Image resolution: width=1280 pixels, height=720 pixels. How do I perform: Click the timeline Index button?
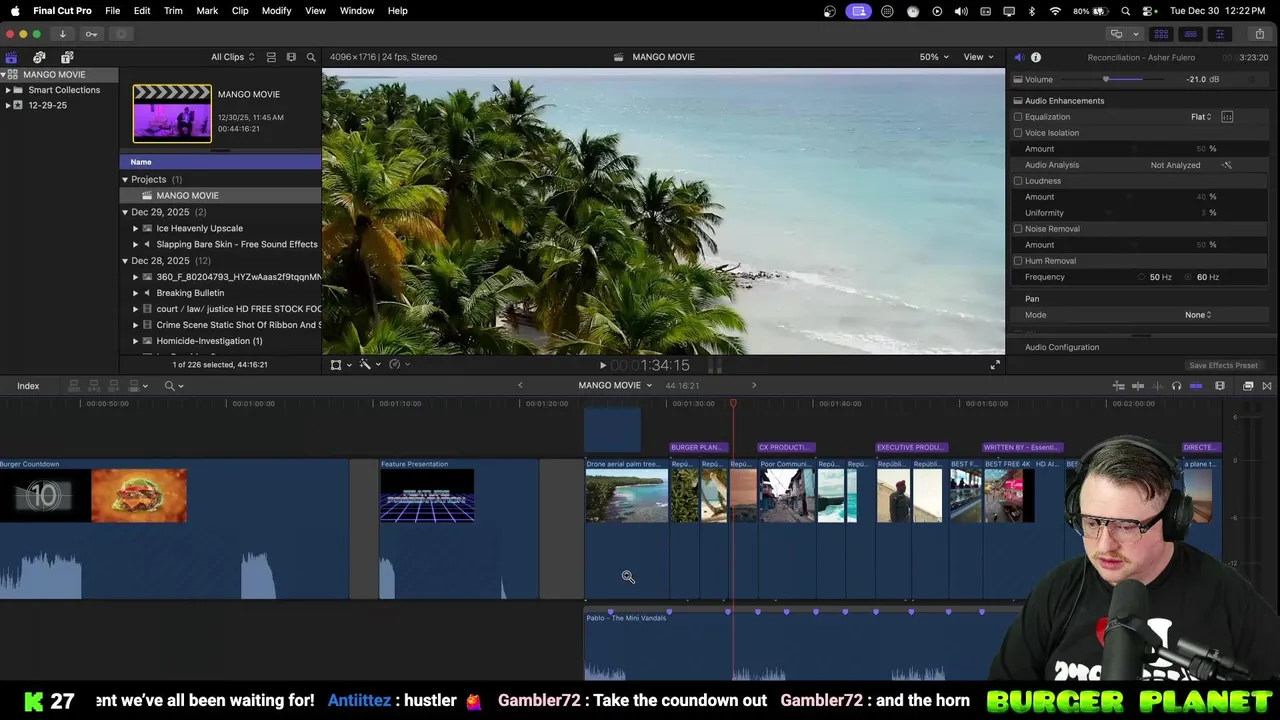pyautogui.click(x=28, y=386)
